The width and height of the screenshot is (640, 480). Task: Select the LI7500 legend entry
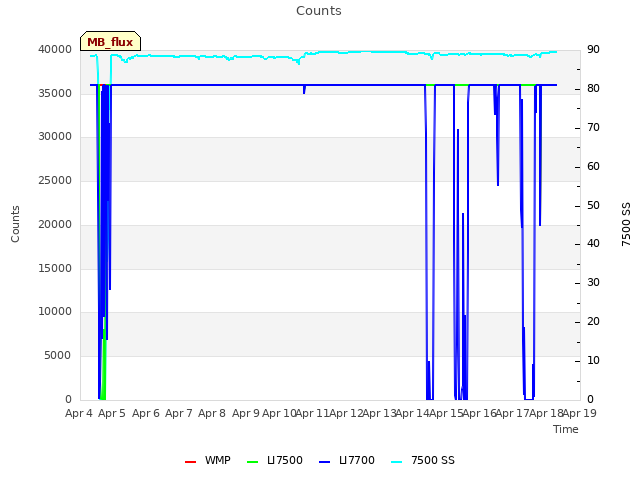(275, 460)
